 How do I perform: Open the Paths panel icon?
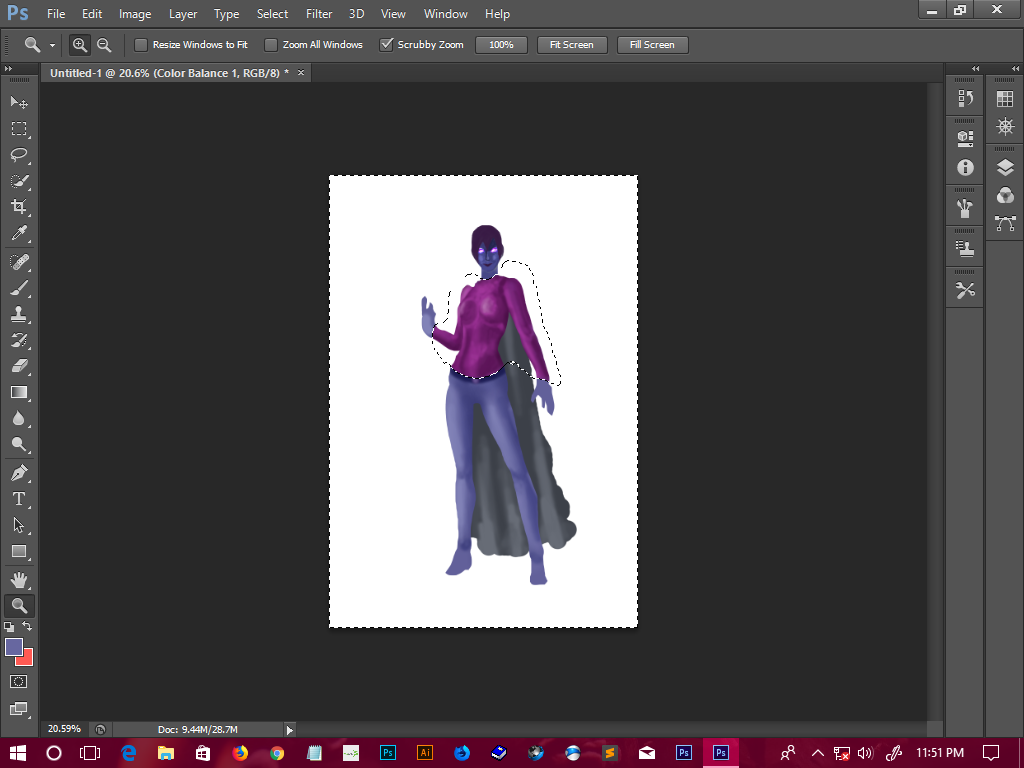[x=1005, y=222]
